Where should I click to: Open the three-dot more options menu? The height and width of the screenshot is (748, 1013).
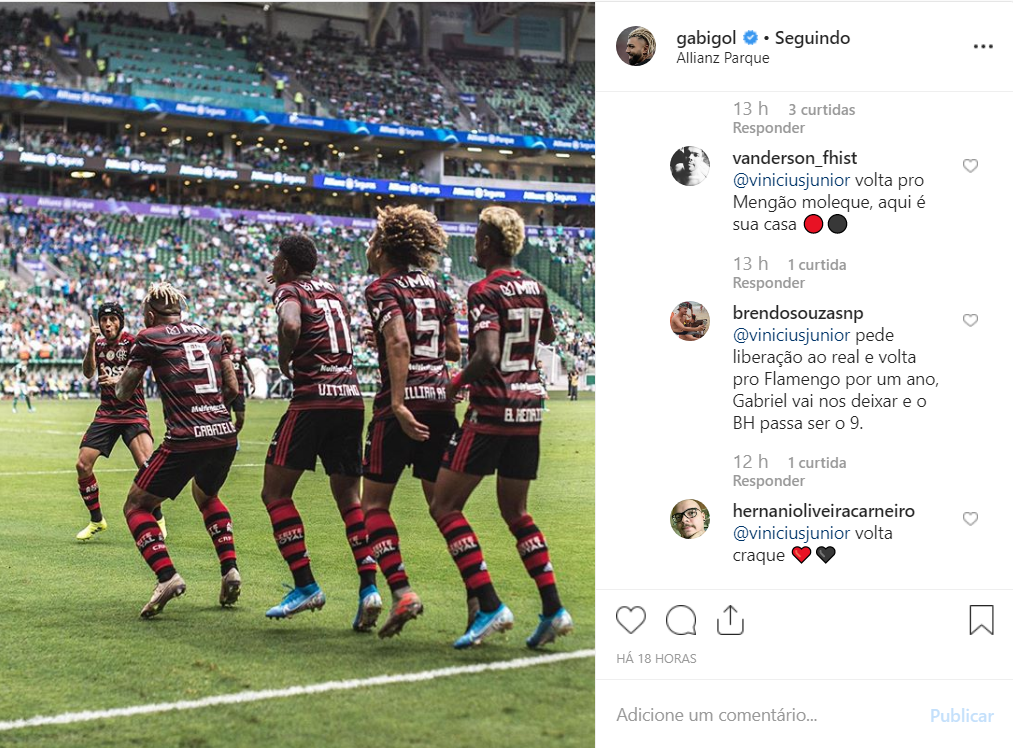[x=983, y=47]
